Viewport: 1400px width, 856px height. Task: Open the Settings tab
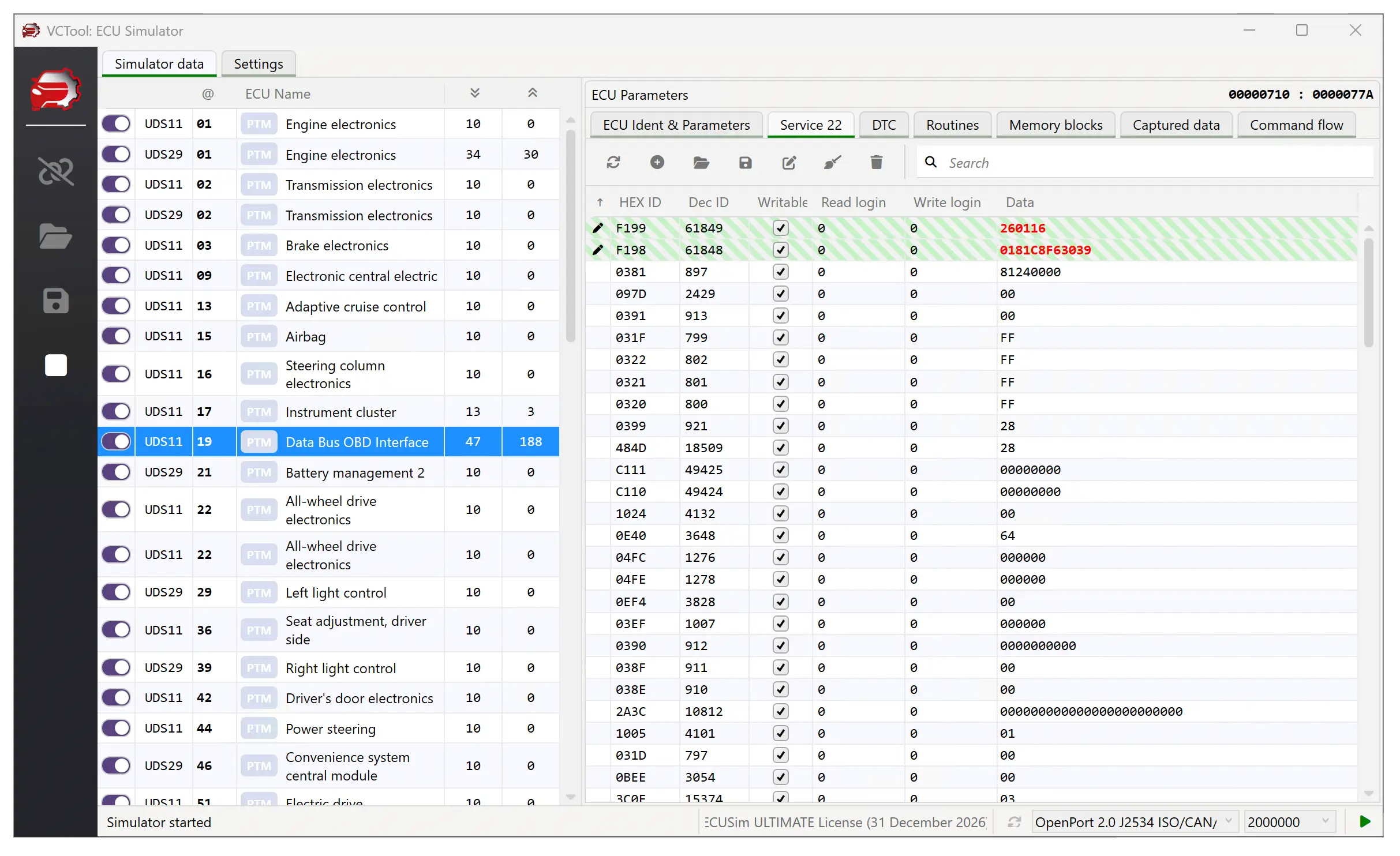[x=258, y=64]
